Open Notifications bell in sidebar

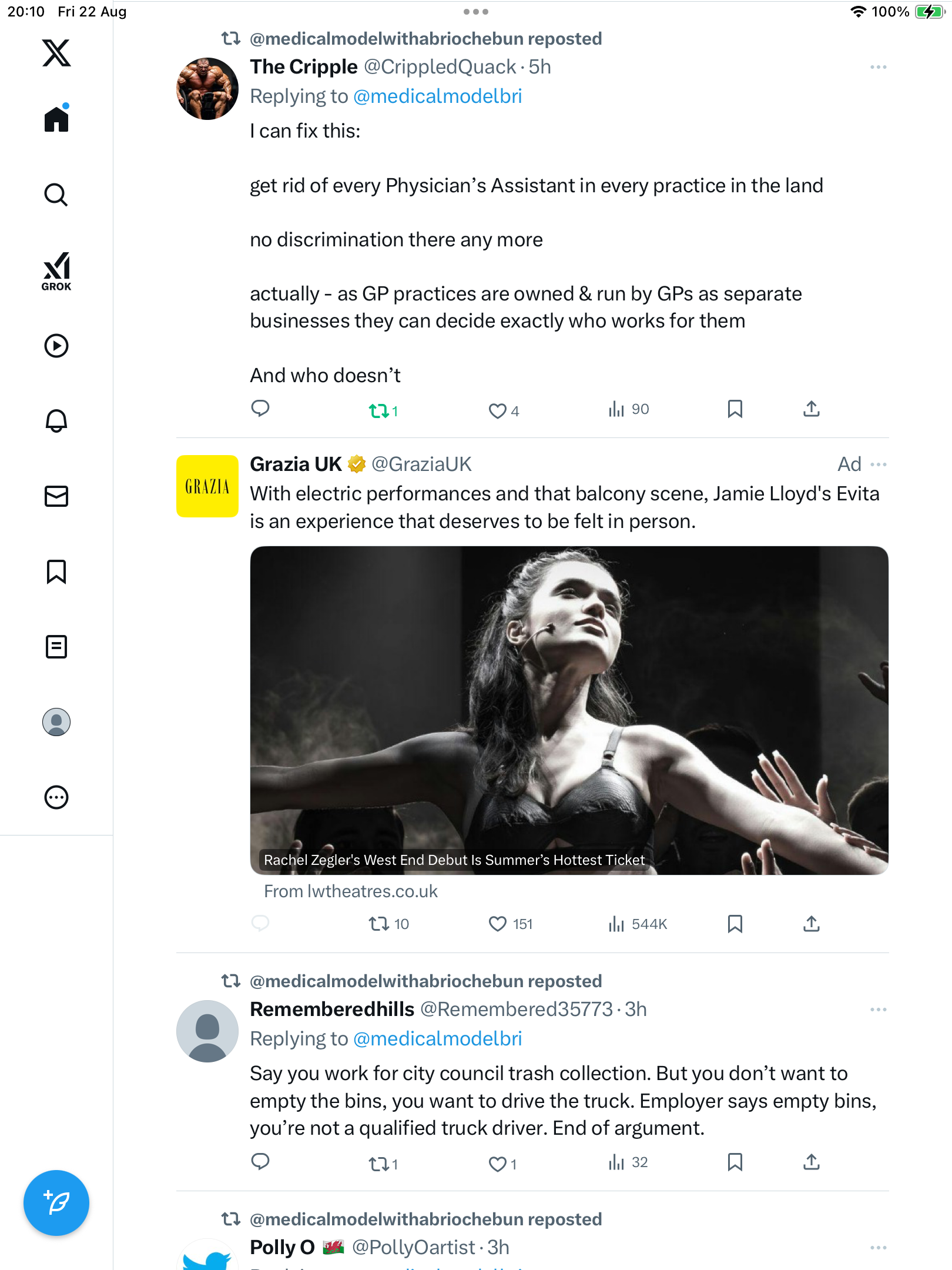(56, 421)
